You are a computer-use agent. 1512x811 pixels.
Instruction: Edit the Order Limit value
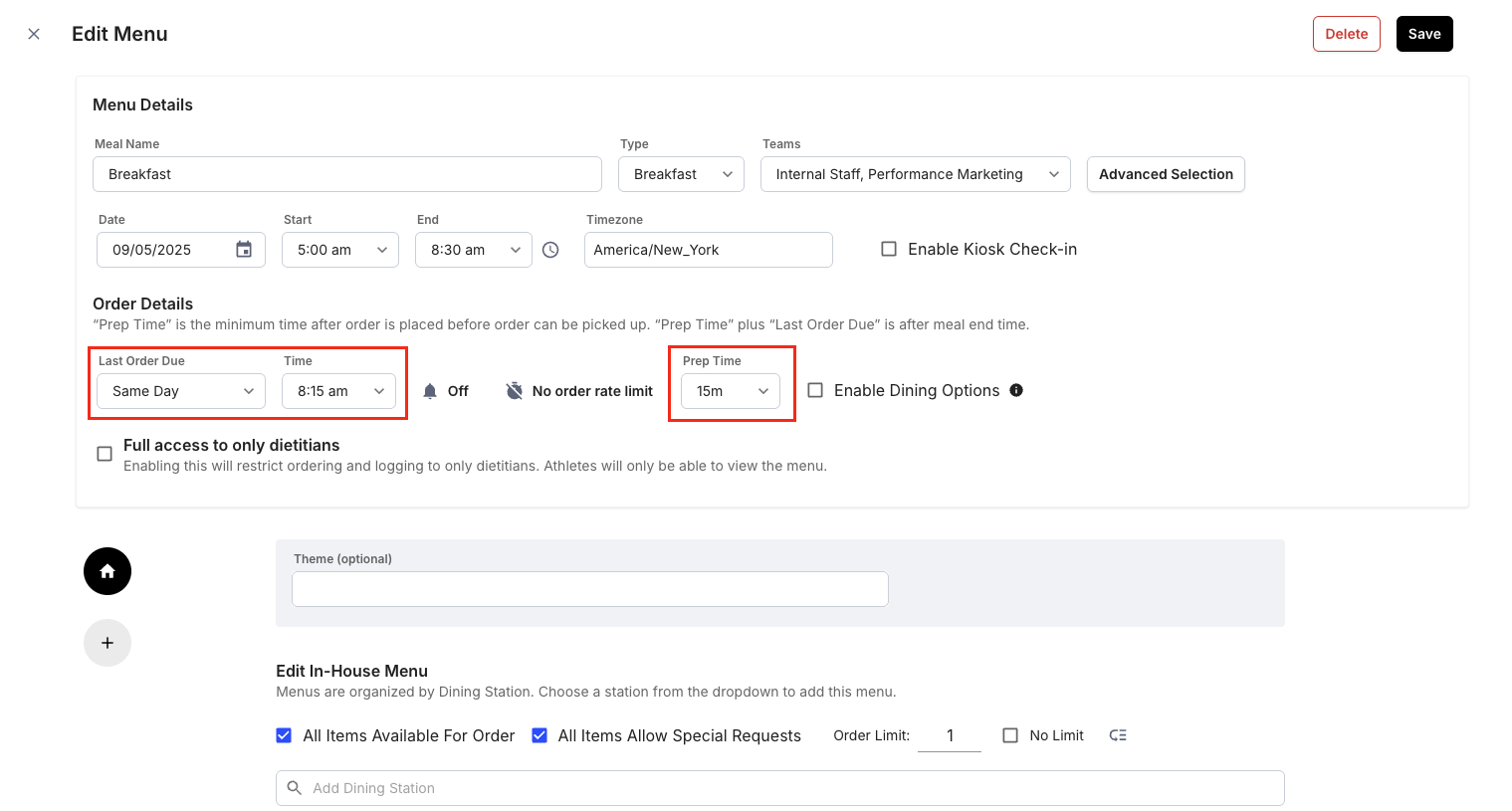[x=950, y=735]
